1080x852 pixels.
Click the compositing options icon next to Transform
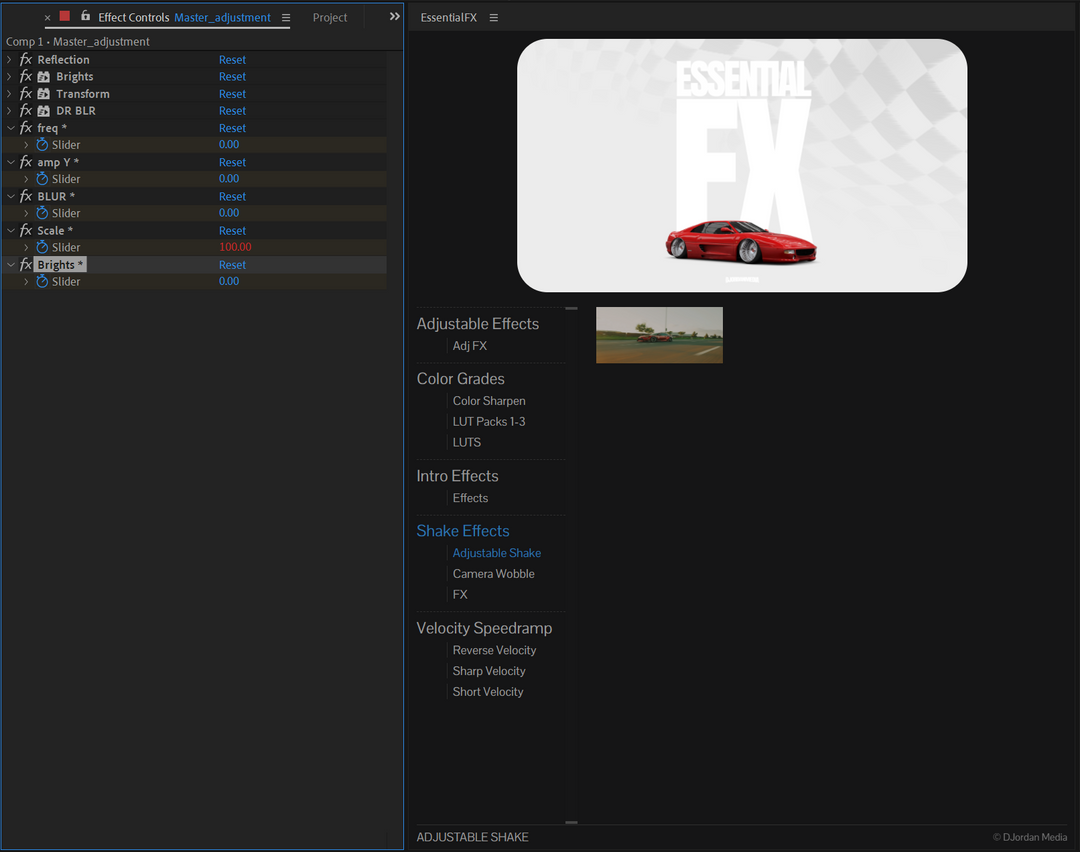[x=44, y=93]
